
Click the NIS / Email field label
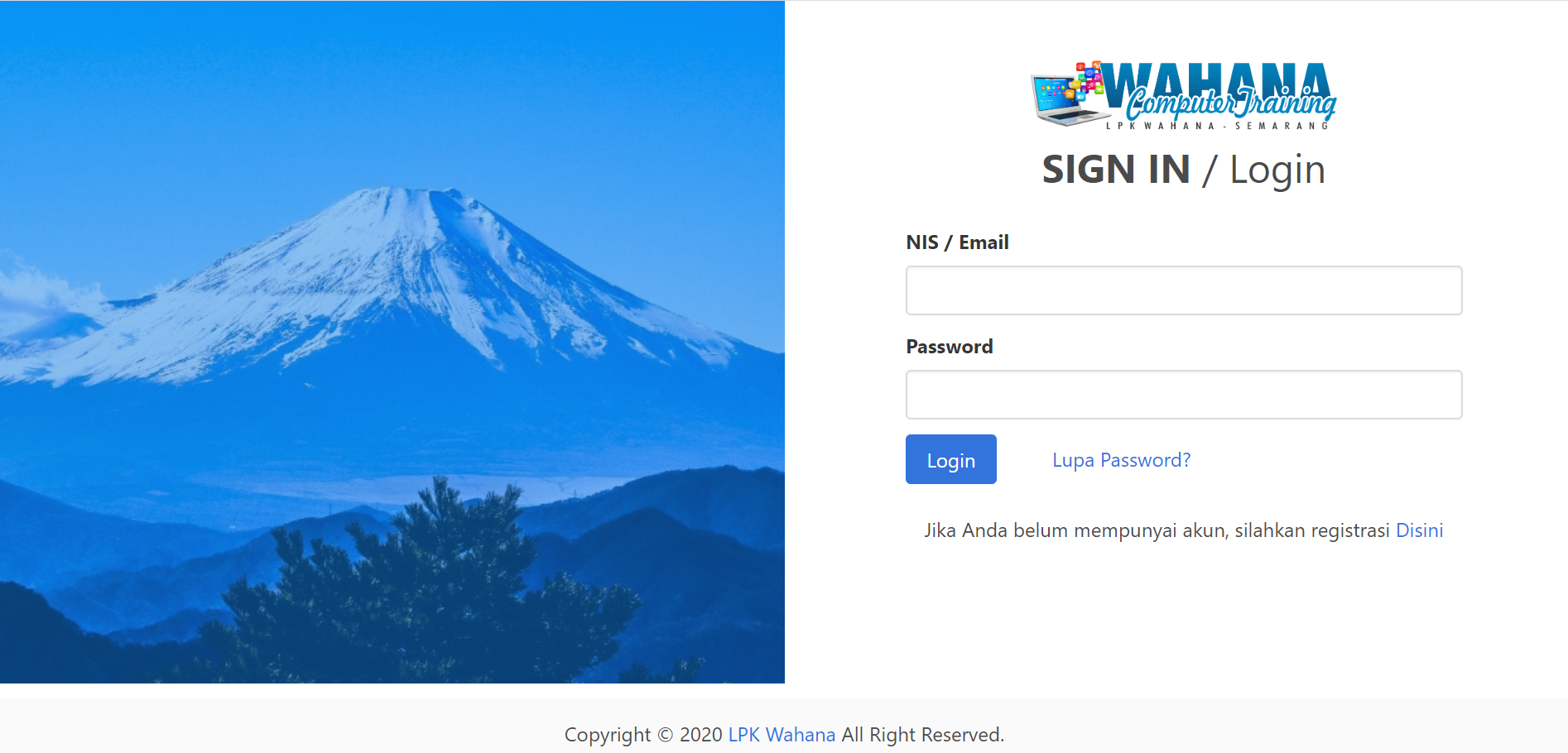click(x=957, y=242)
